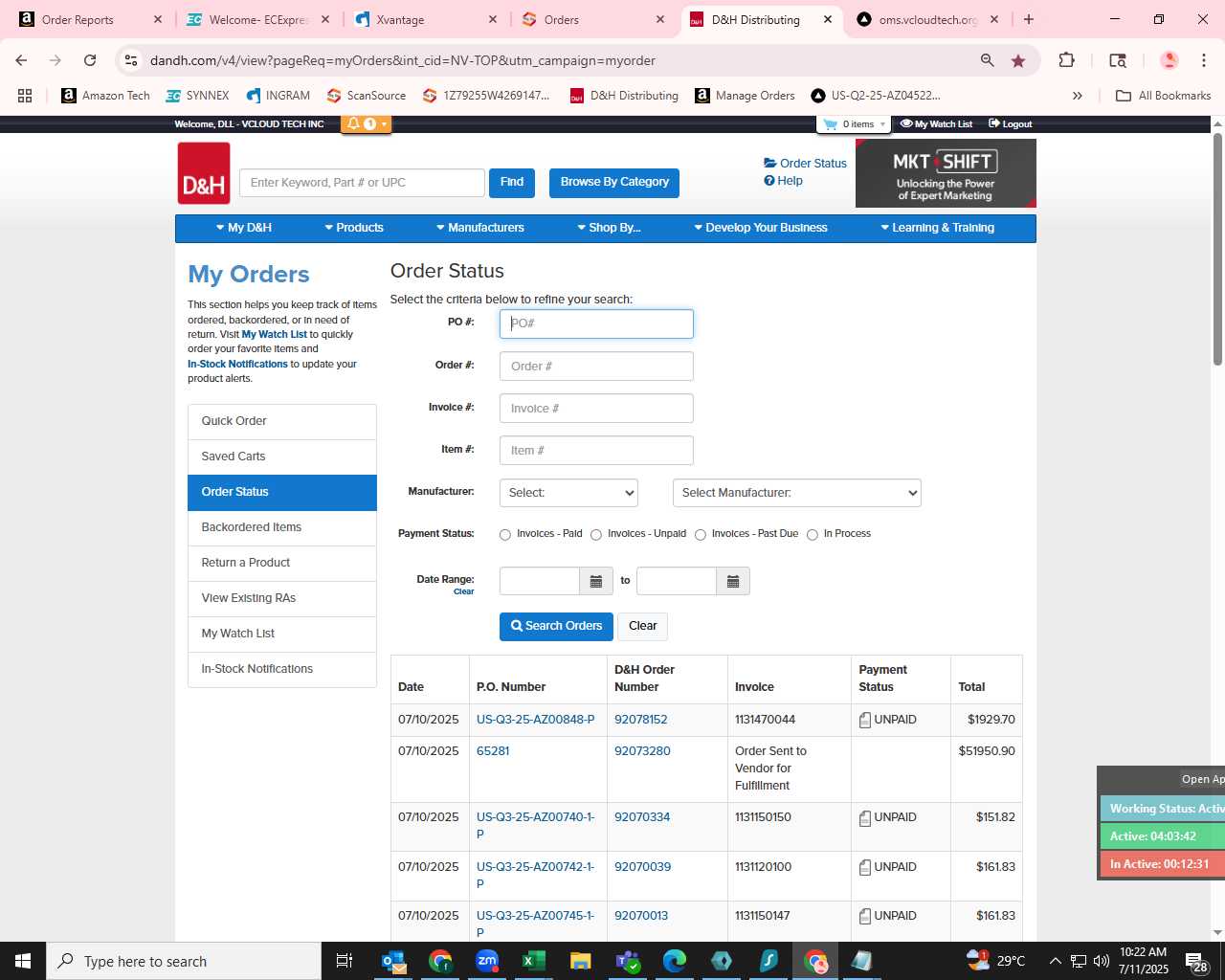1225x980 pixels.
Task: Expand the Manufacturers menu
Action: [480, 228]
